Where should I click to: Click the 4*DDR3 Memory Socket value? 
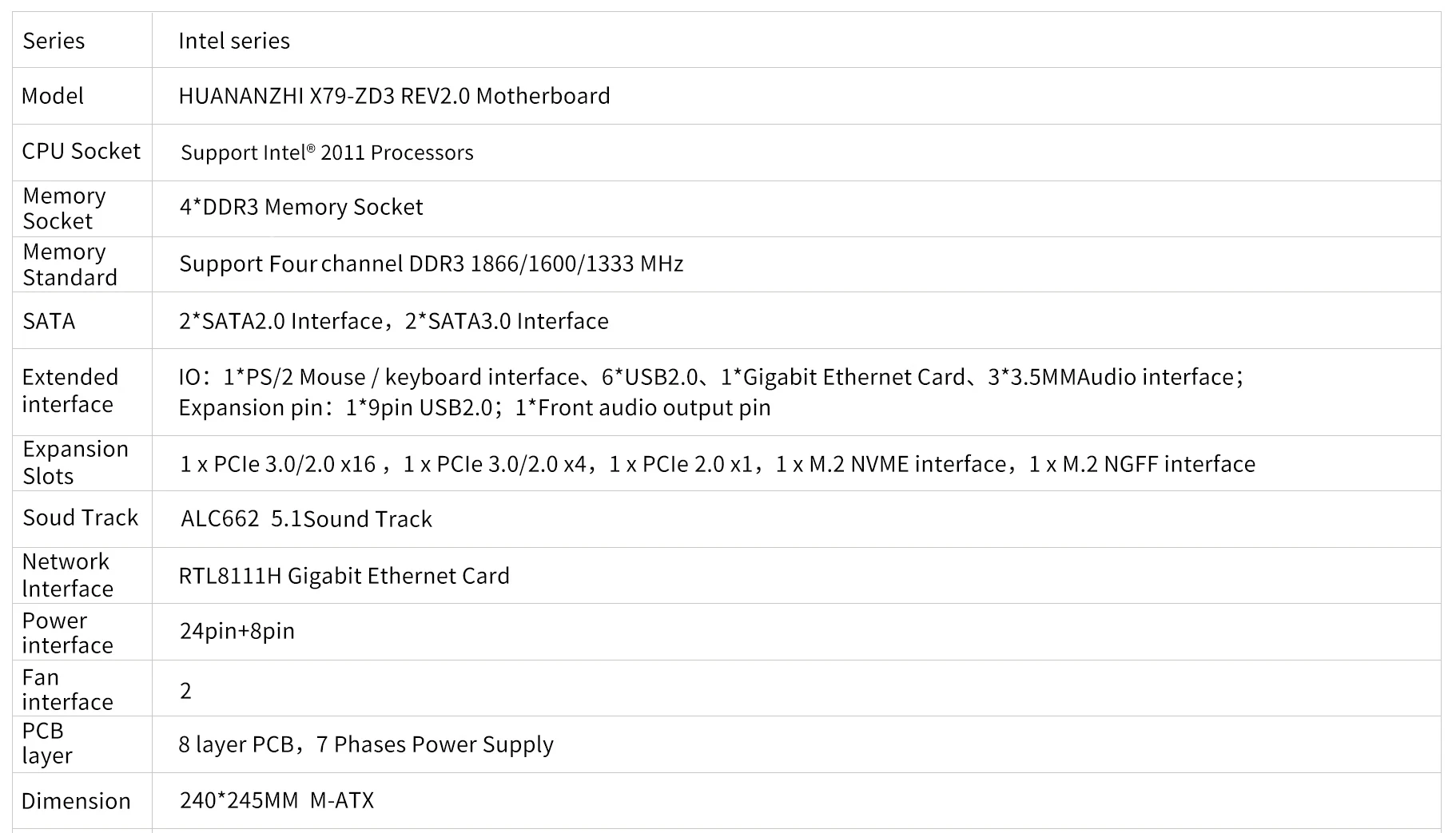[301, 207]
